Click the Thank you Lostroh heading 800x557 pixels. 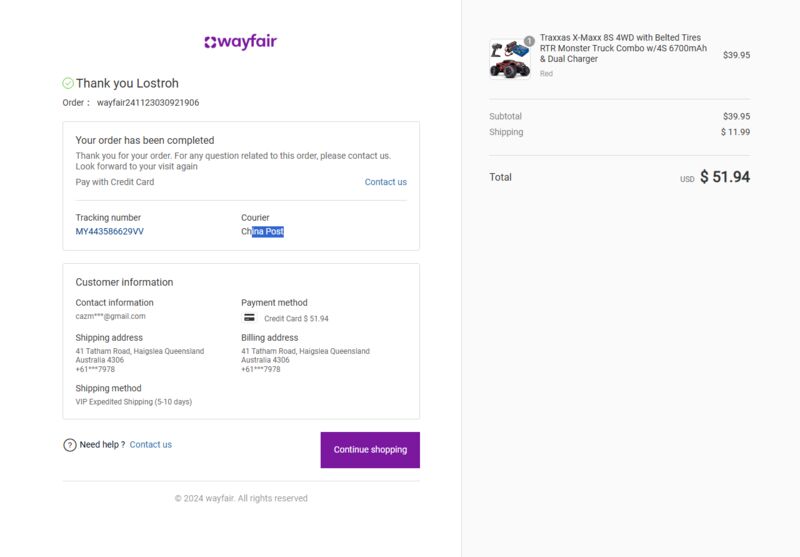(128, 83)
